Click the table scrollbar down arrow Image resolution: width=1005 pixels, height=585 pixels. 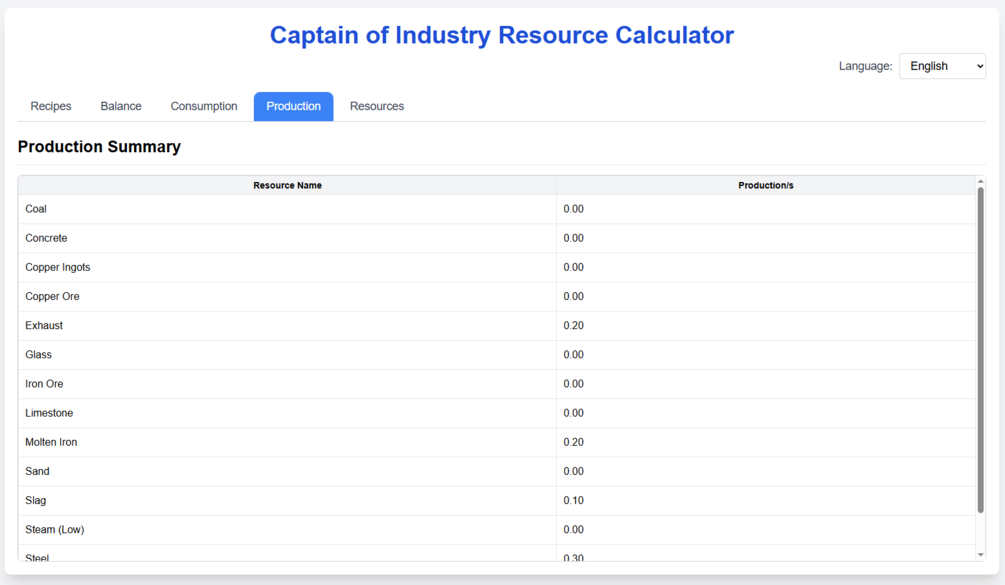[980, 554]
